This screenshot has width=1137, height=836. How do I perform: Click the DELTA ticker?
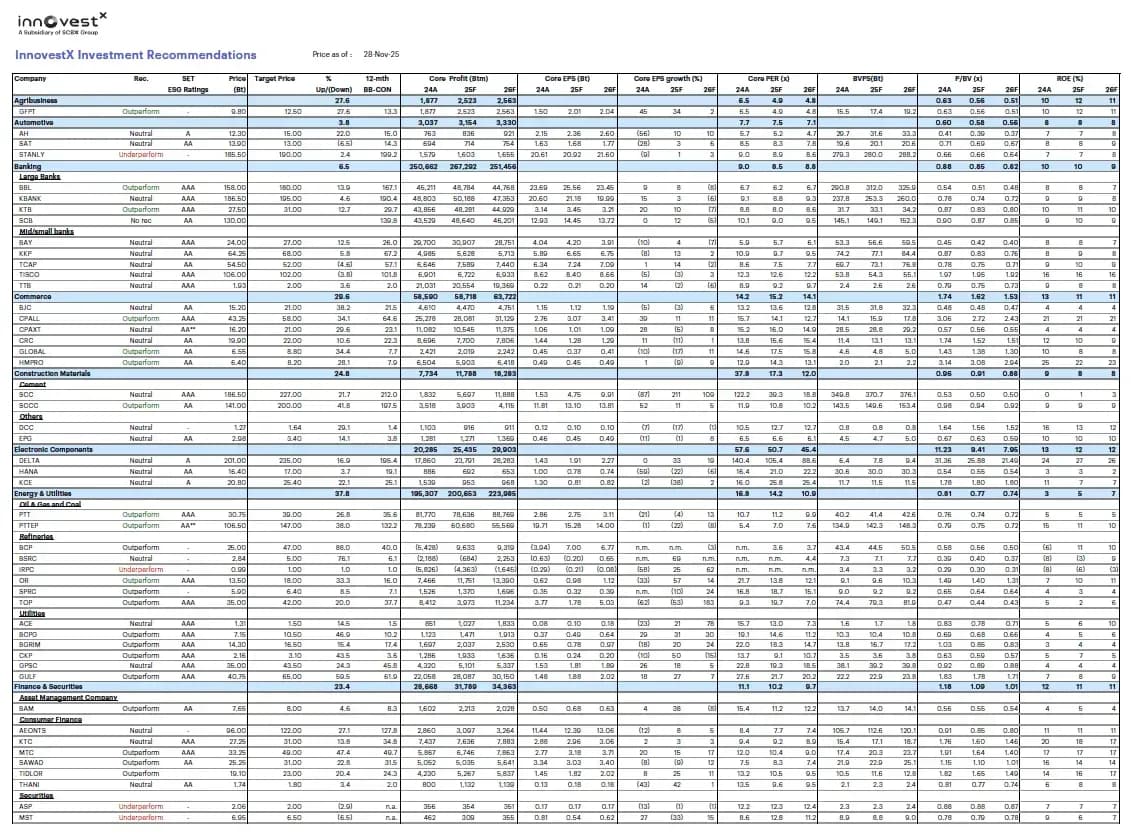coord(29,460)
